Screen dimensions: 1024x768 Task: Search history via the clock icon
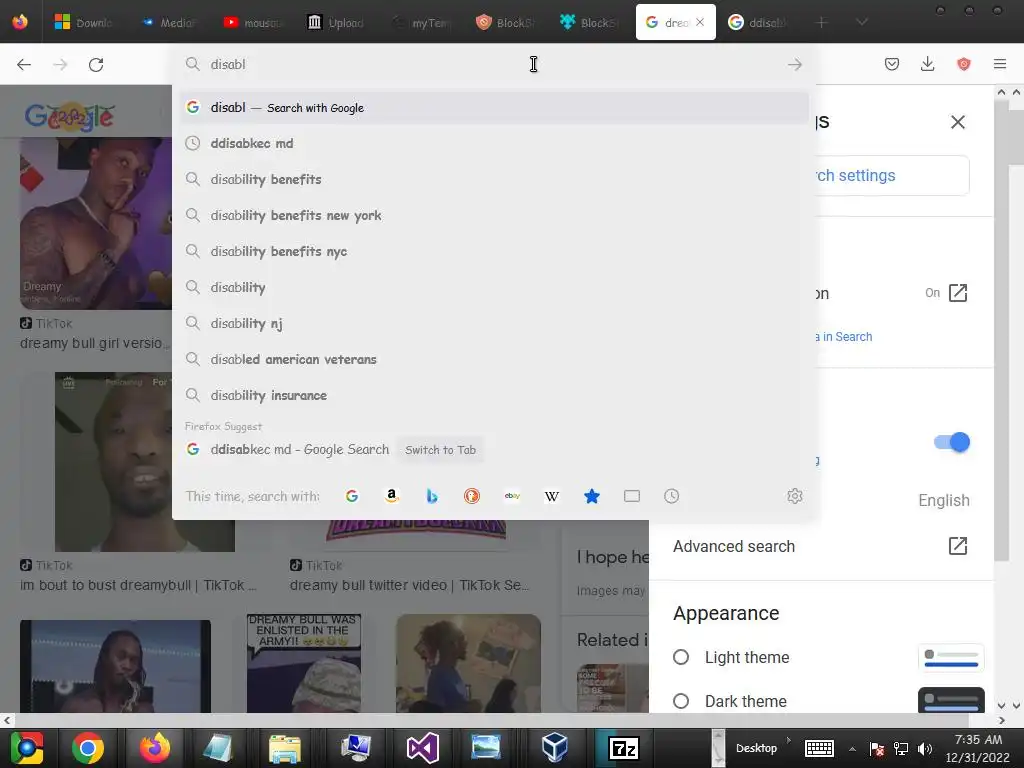[x=671, y=496]
